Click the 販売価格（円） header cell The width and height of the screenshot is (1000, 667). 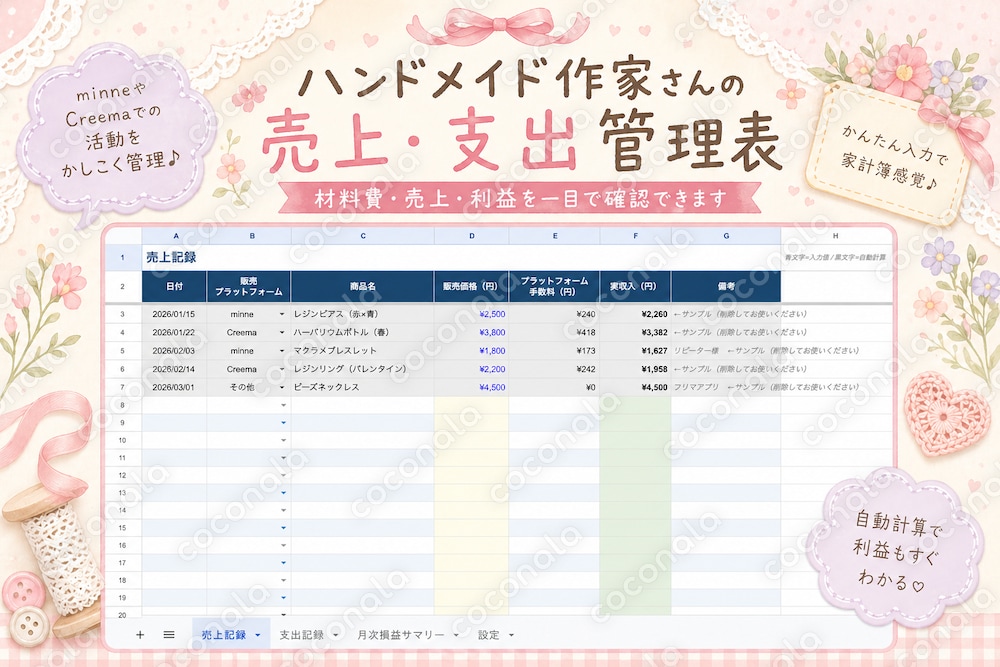(x=472, y=286)
